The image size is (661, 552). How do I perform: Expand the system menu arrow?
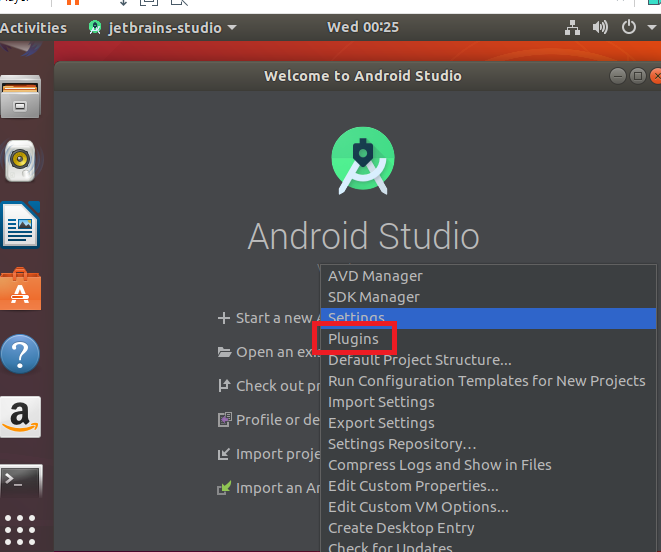point(652,28)
